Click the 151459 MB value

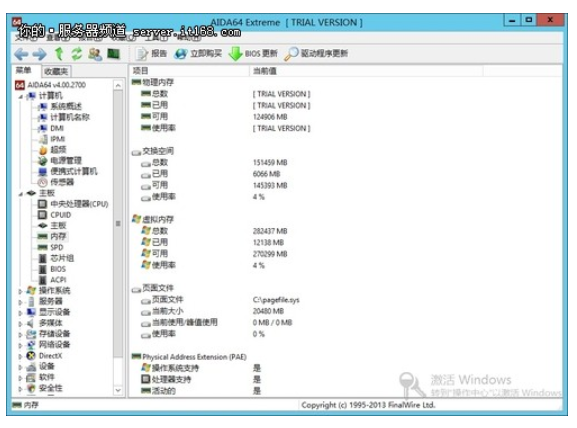(x=270, y=163)
